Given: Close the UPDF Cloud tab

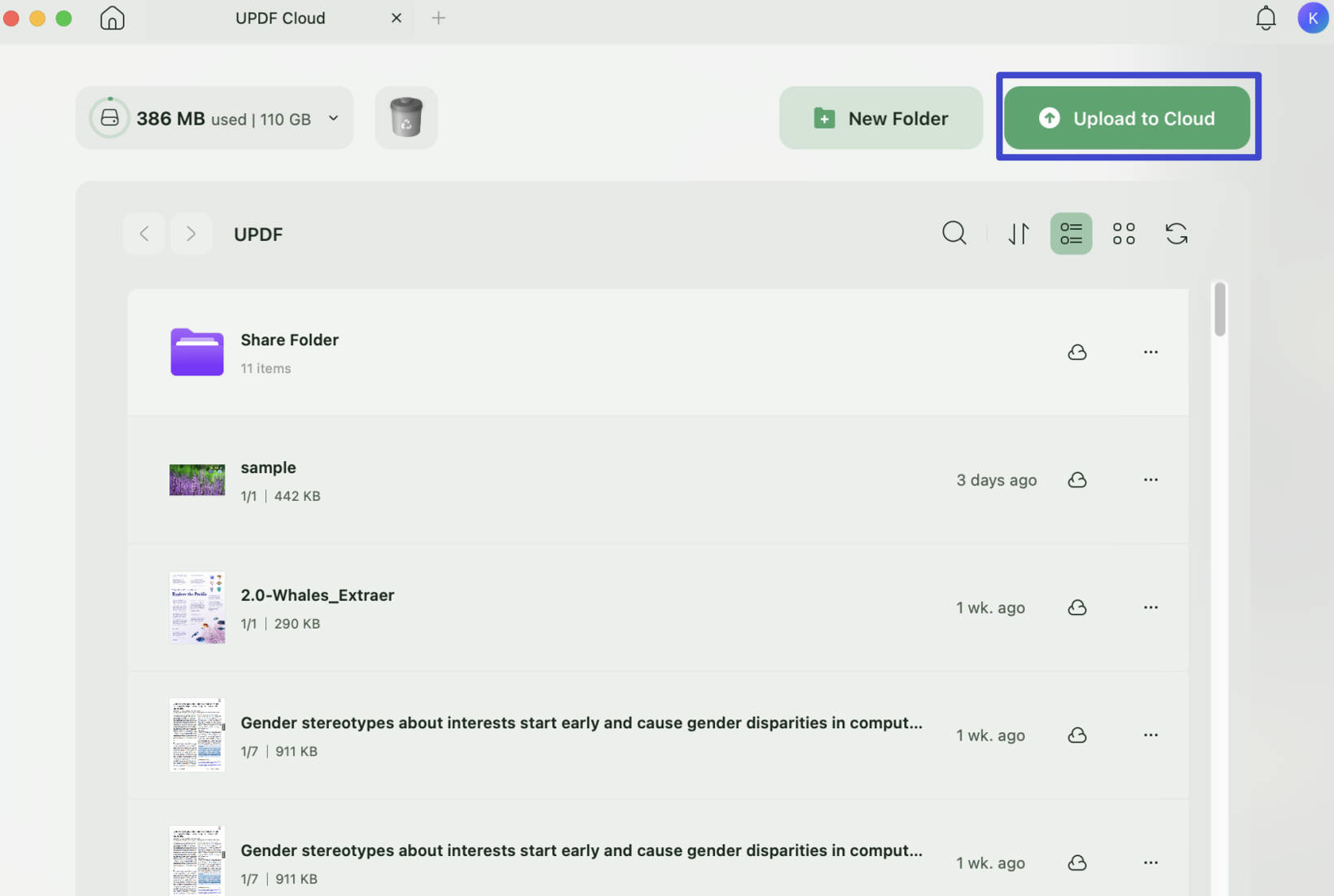Looking at the screenshot, I should pyautogui.click(x=397, y=18).
